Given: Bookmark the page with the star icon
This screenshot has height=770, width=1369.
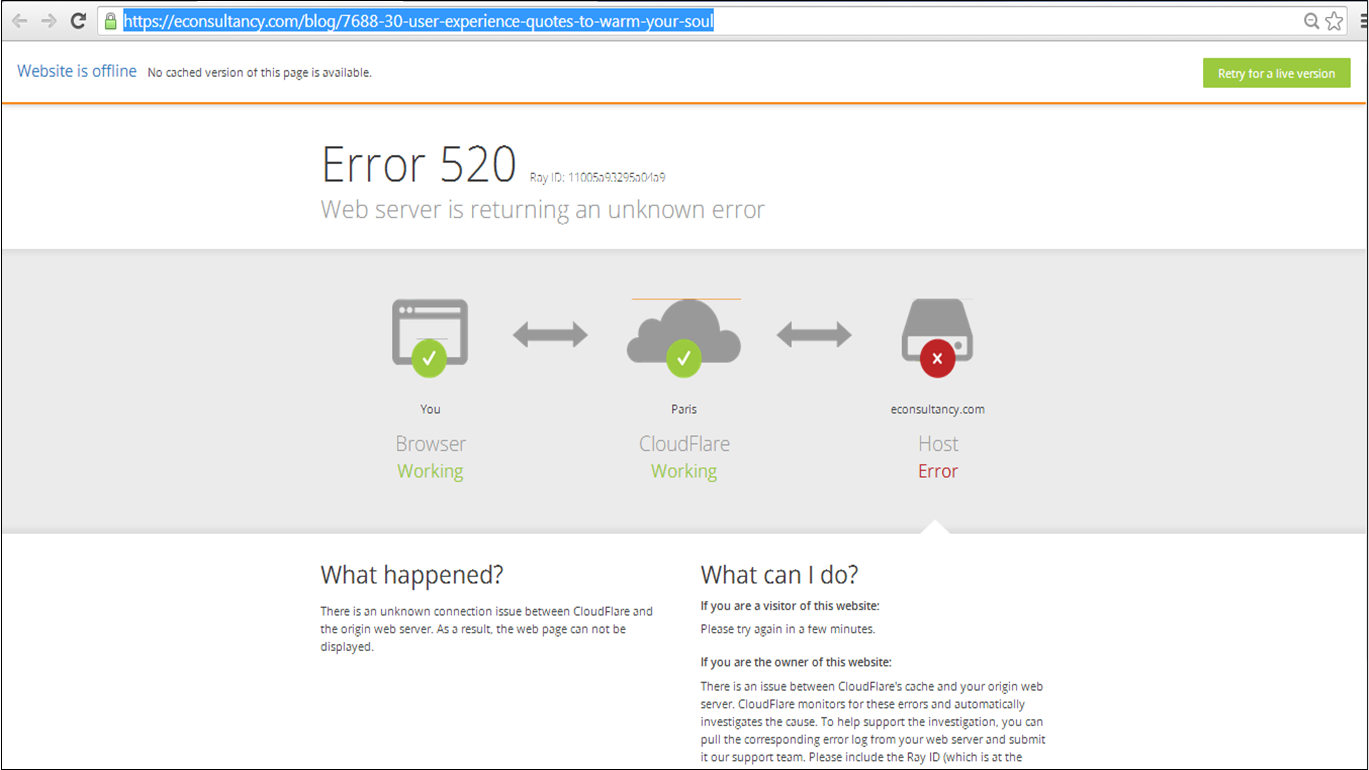Looking at the screenshot, I should (x=1336, y=20).
